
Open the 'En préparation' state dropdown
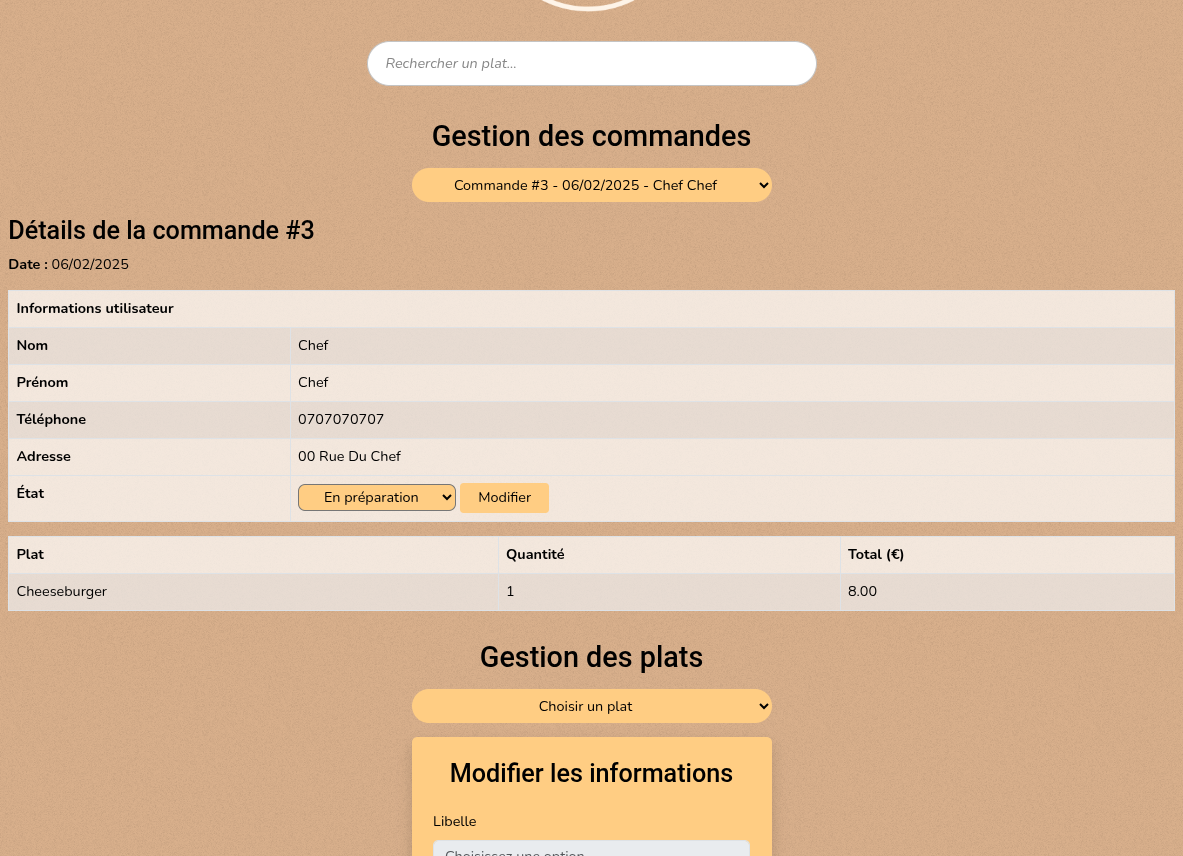[x=376, y=498]
